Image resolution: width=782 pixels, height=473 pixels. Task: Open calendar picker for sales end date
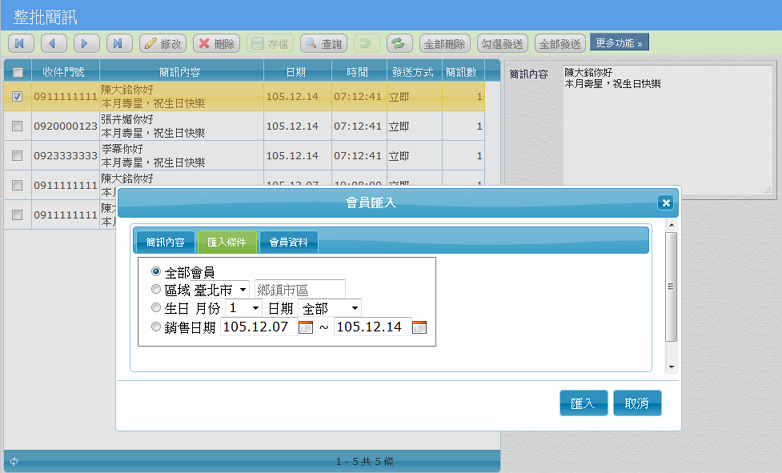pos(420,327)
